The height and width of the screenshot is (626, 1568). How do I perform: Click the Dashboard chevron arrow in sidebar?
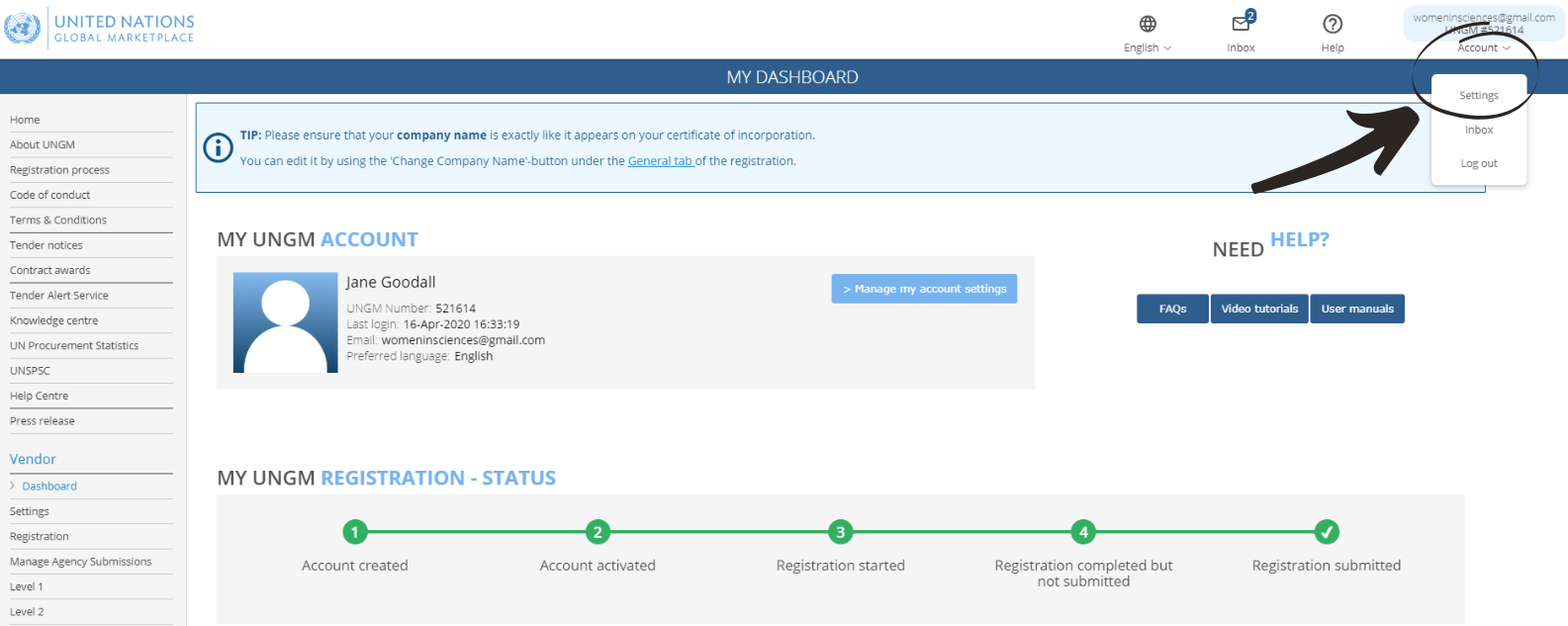[13, 486]
